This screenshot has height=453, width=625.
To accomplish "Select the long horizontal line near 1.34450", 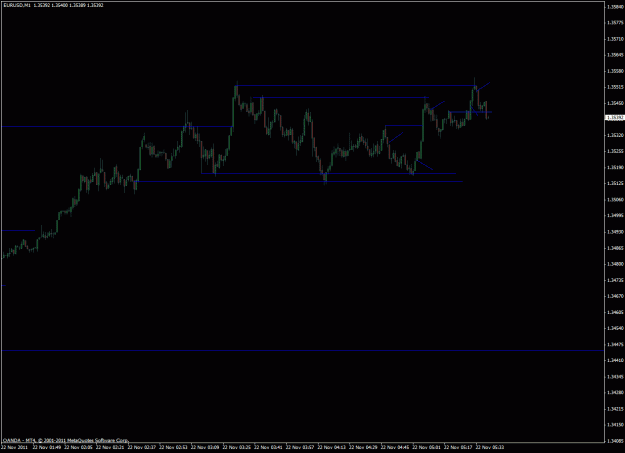I will [x=303, y=351].
